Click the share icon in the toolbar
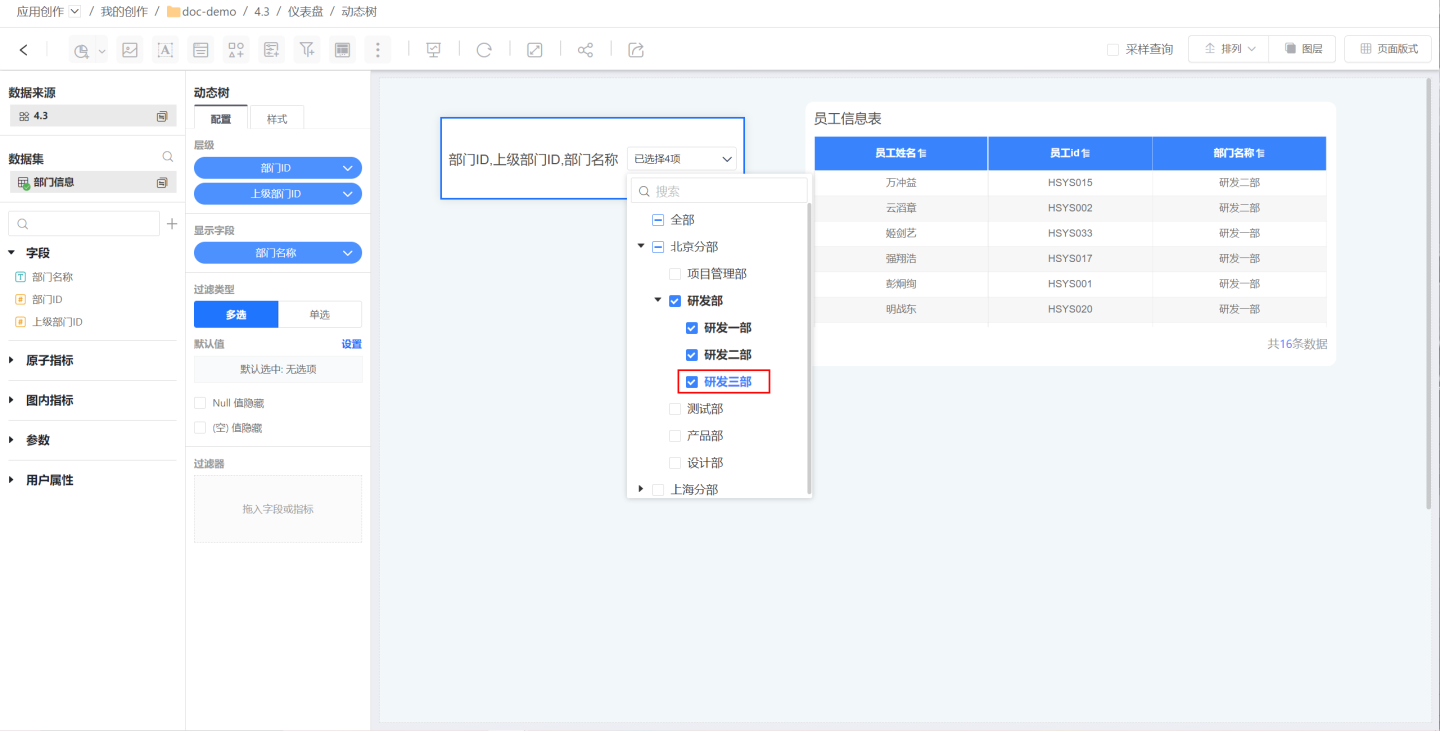1440x732 pixels. (x=586, y=50)
